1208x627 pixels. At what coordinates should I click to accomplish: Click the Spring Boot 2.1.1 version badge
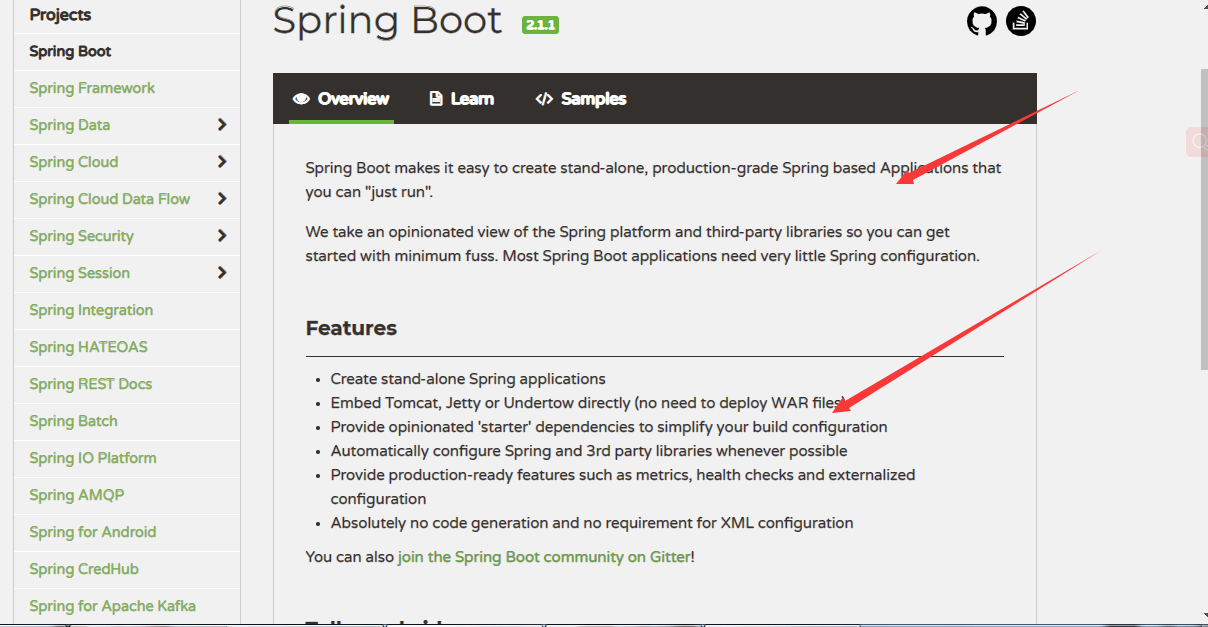540,24
